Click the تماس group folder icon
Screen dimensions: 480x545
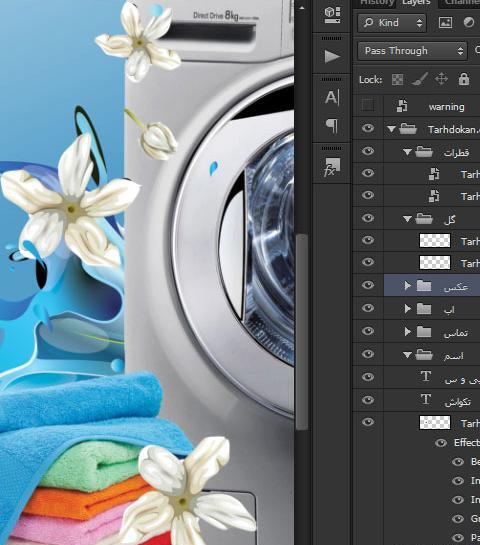[424, 332]
